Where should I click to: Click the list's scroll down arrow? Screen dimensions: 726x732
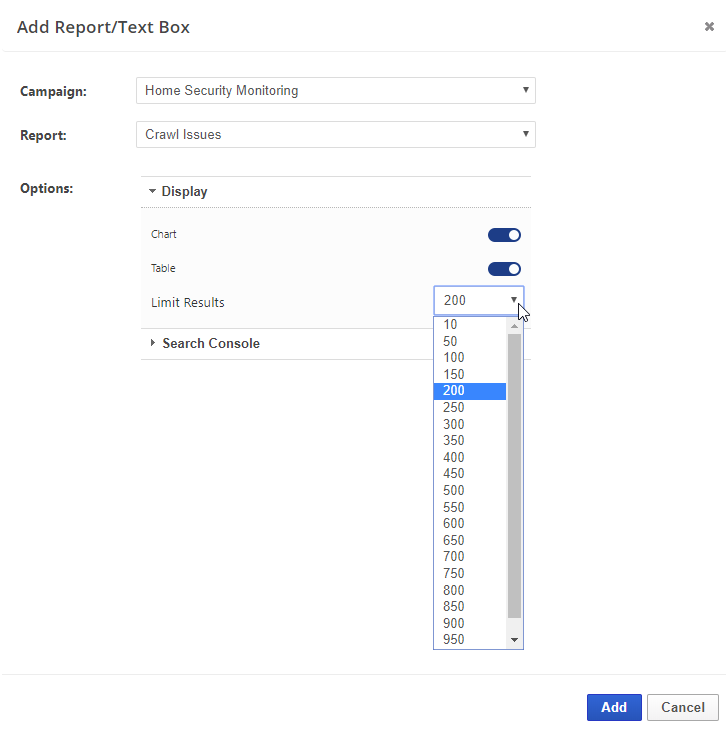pos(515,640)
